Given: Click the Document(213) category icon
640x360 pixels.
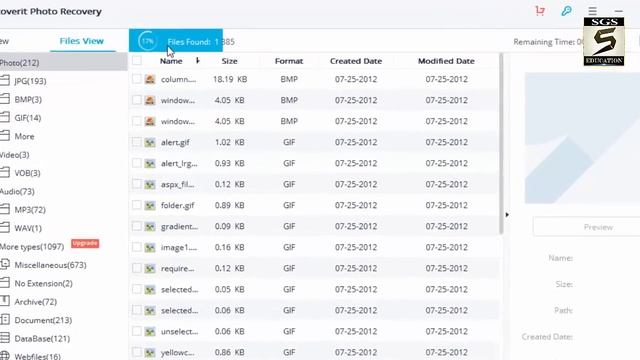Looking at the screenshot, I should [4, 319].
